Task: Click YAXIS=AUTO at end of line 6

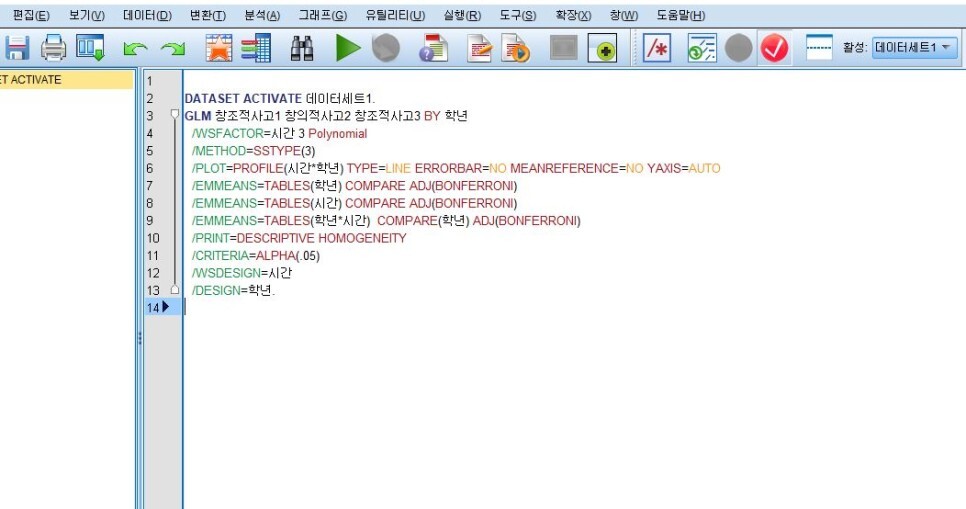Action: tap(683, 168)
